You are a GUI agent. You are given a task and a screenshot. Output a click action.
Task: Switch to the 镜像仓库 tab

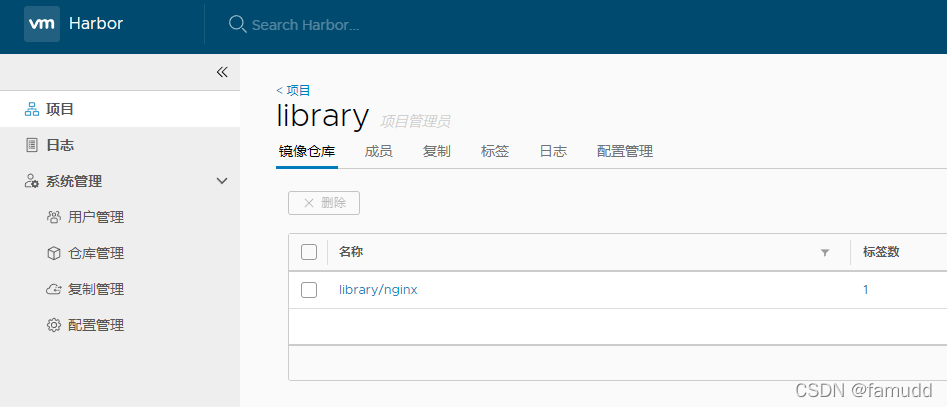tap(307, 152)
